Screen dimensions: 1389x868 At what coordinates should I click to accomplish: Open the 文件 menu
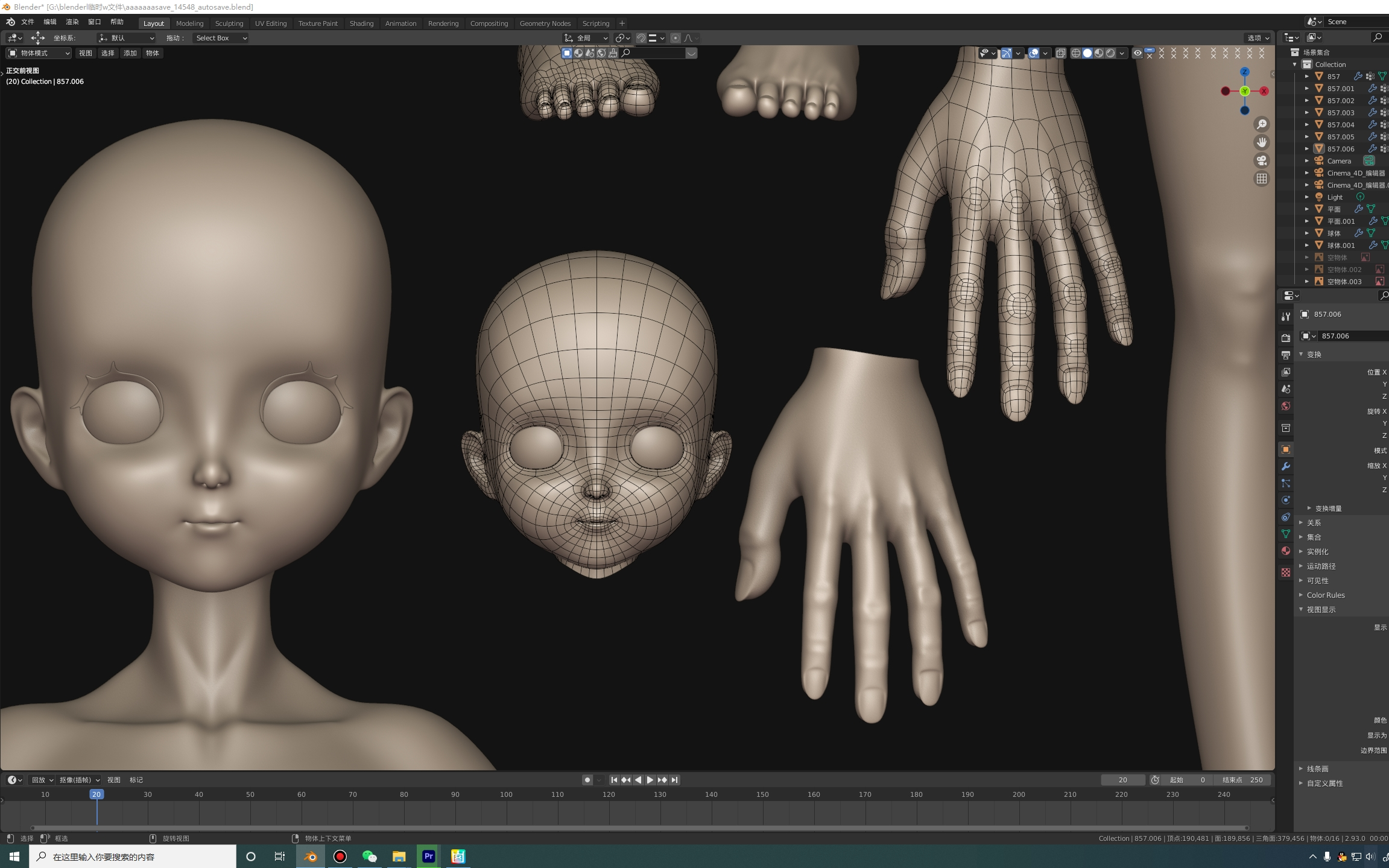(x=28, y=22)
